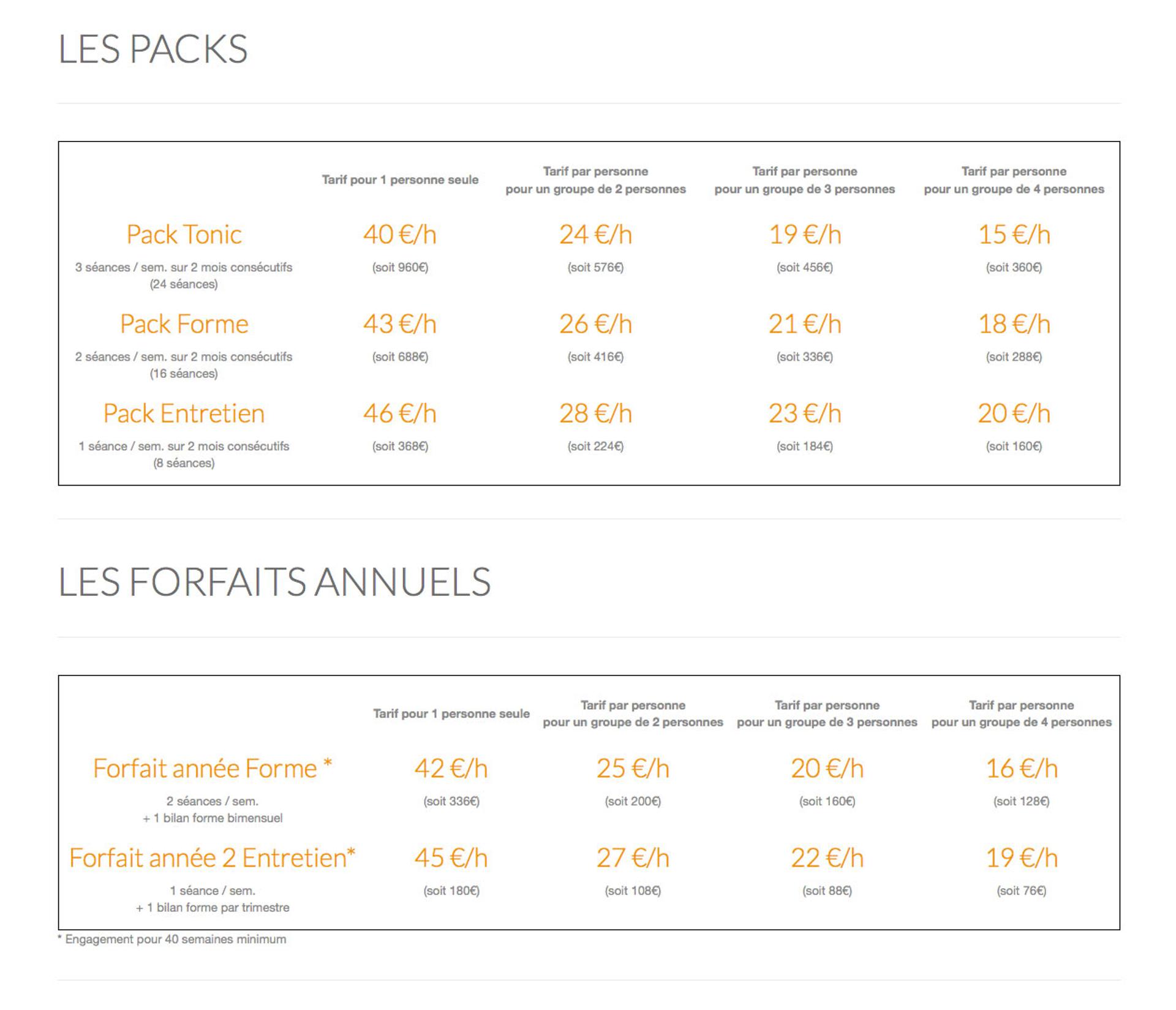Screen dimensions: 1176x1010
Task: Select Pack Forme 26 €/h price
Action: click(x=595, y=324)
